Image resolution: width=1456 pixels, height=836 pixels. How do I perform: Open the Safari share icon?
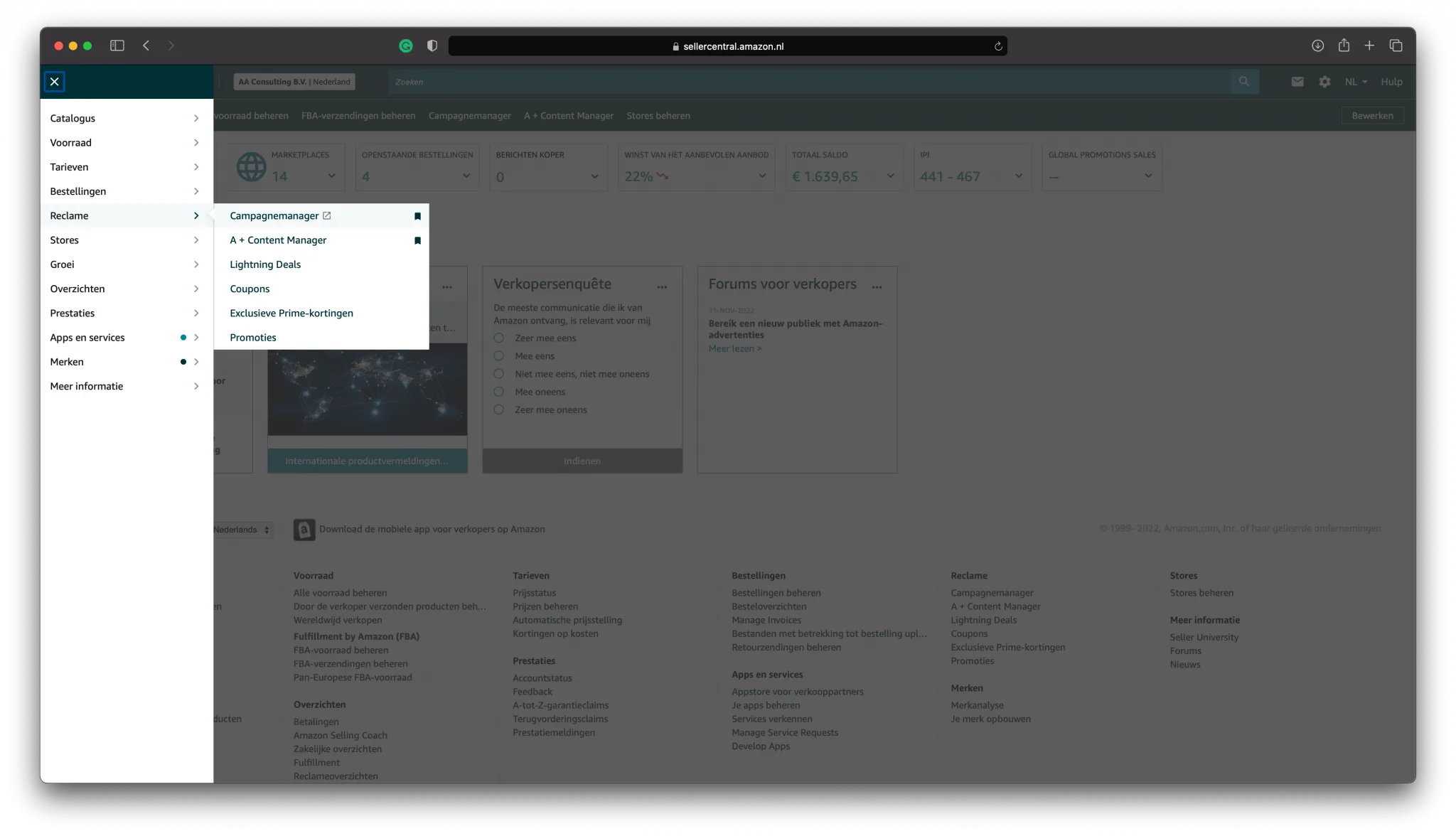pyautogui.click(x=1344, y=45)
